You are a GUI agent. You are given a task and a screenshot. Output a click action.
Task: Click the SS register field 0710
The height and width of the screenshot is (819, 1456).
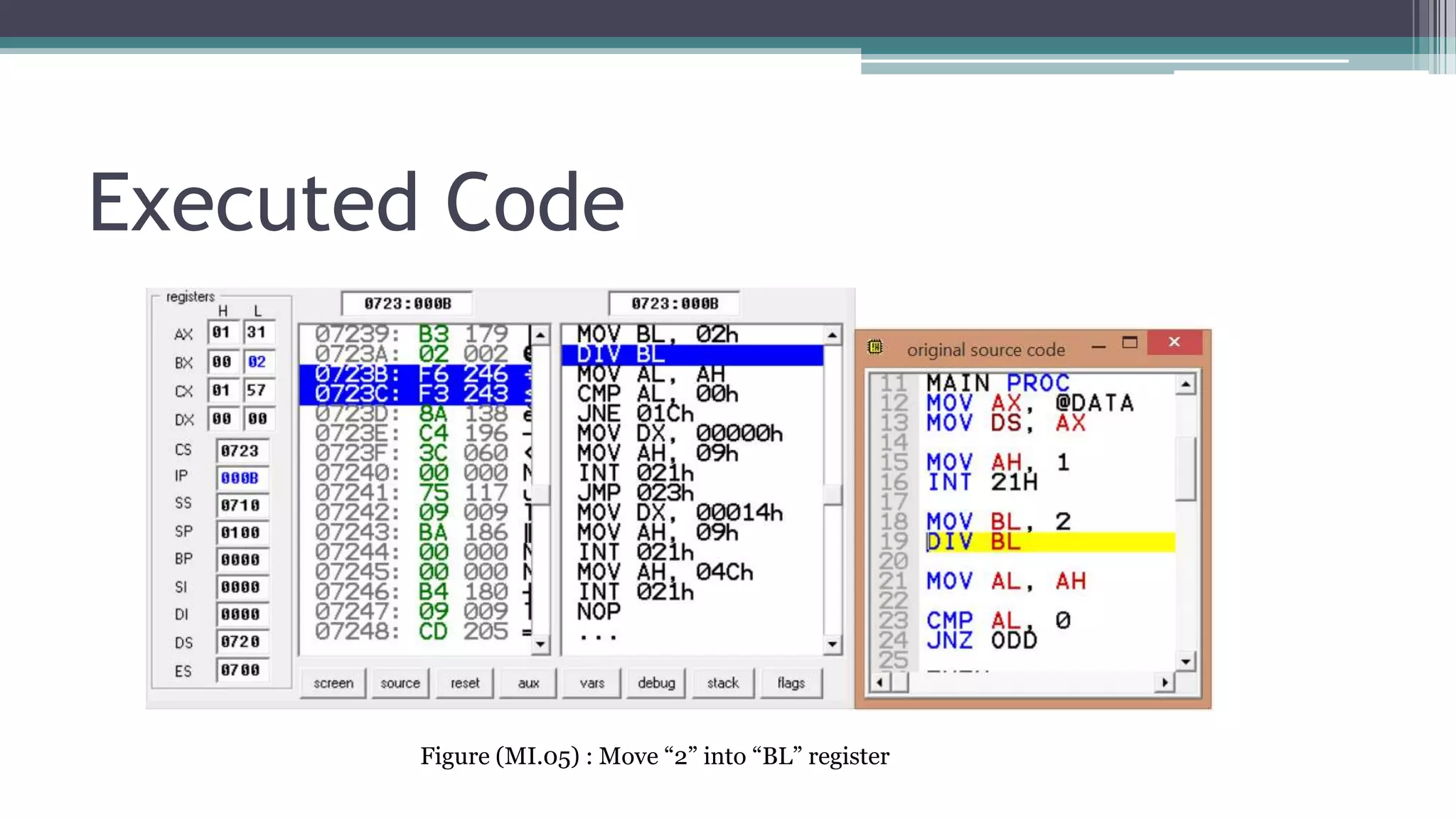[x=242, y=505]
